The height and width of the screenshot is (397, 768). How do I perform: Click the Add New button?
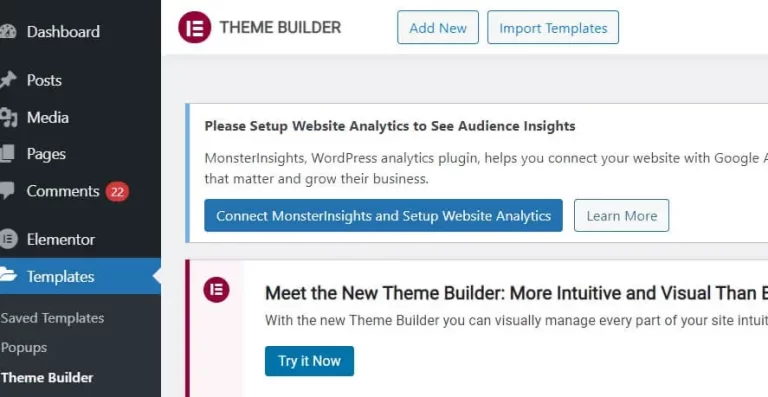[438, 27]
